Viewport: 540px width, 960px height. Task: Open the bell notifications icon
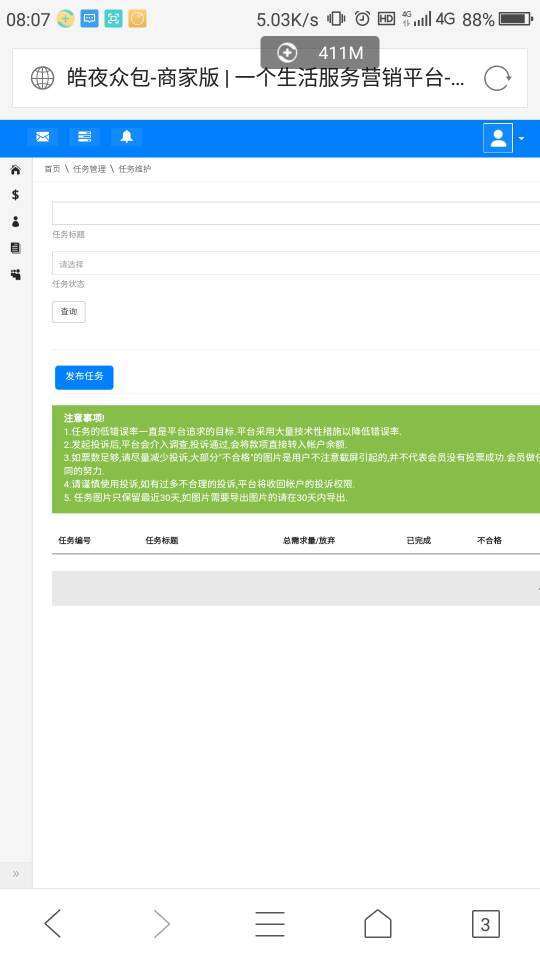click(127, 137)
